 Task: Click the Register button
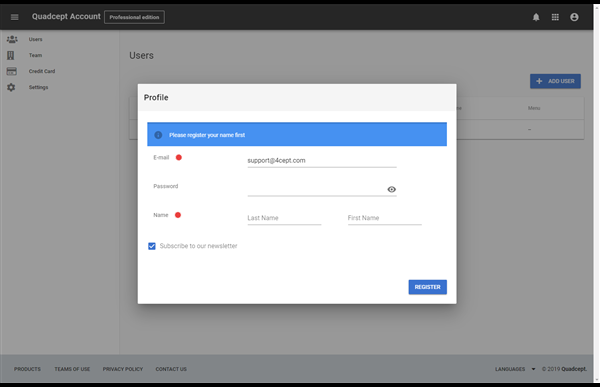click(427, 287)
